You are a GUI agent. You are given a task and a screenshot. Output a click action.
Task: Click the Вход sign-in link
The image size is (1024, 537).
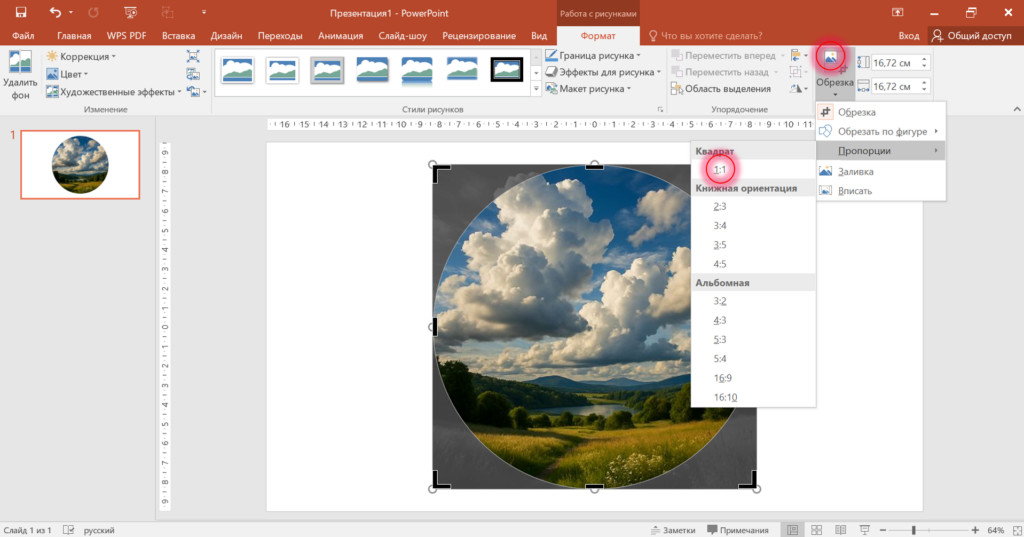pos(908,36)
